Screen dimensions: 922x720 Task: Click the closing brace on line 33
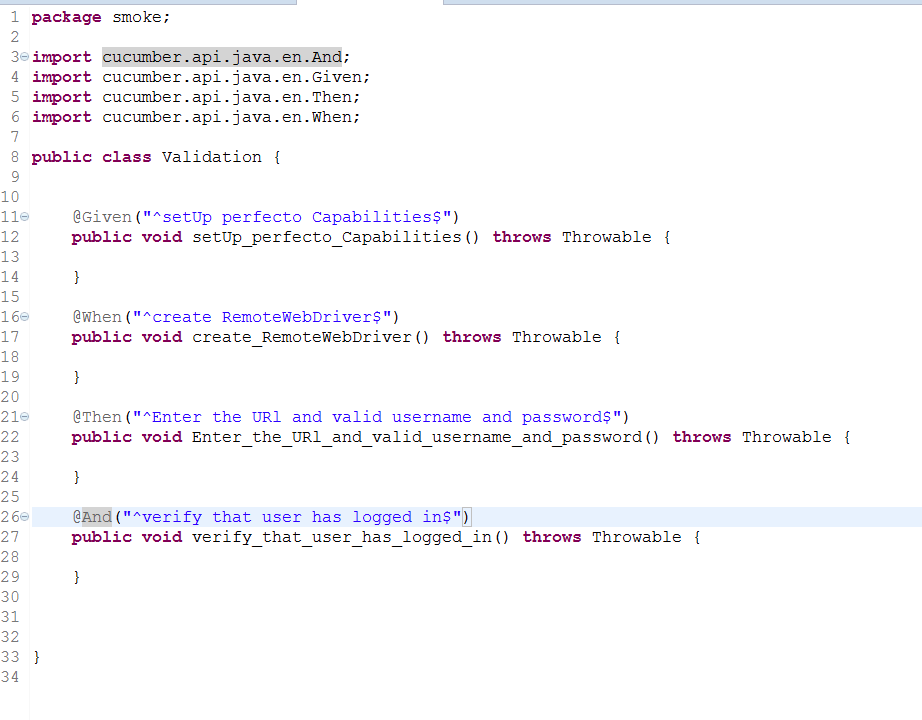click(x=37, y=657)
